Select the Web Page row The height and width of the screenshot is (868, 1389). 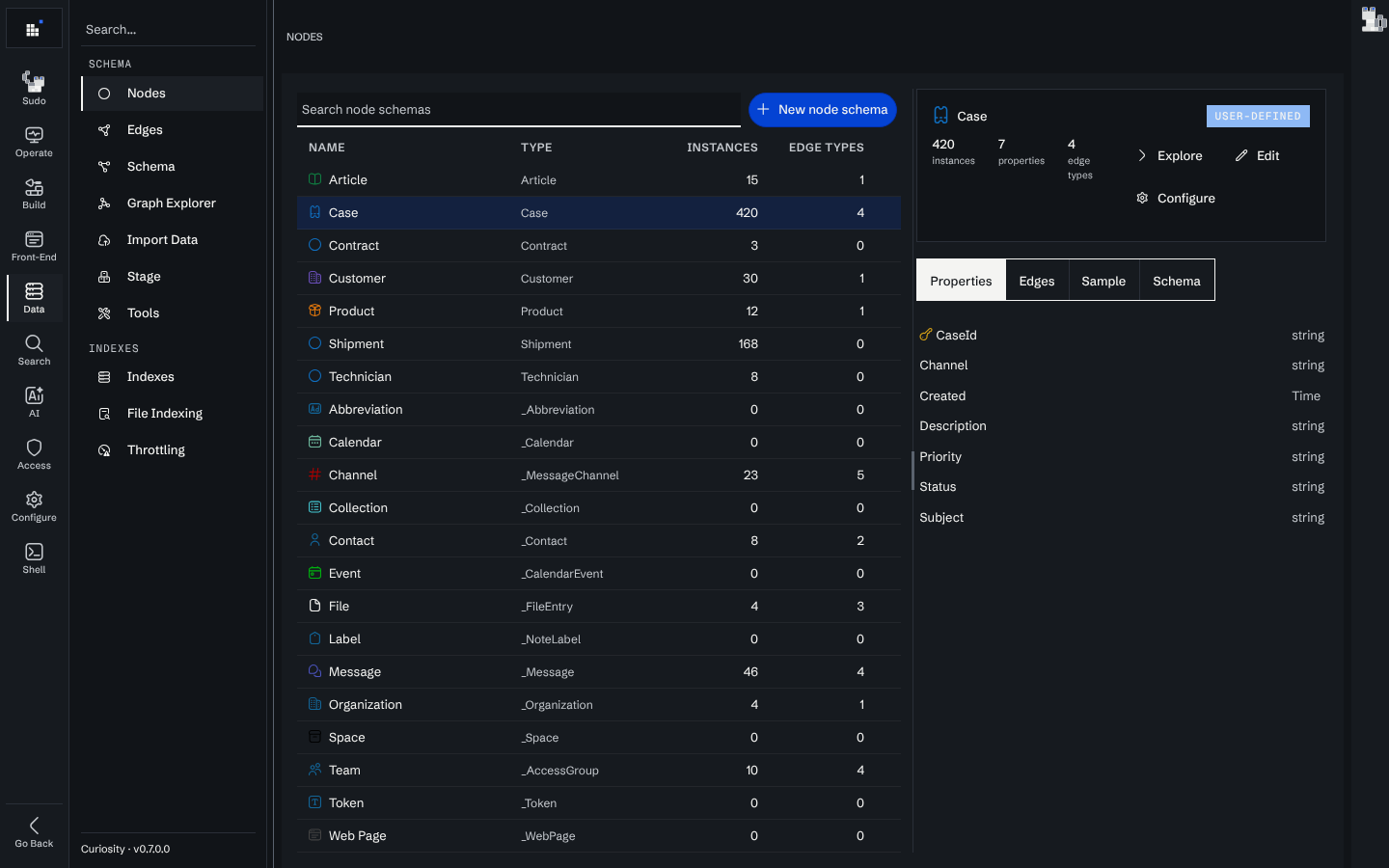[x=599, y=836]
